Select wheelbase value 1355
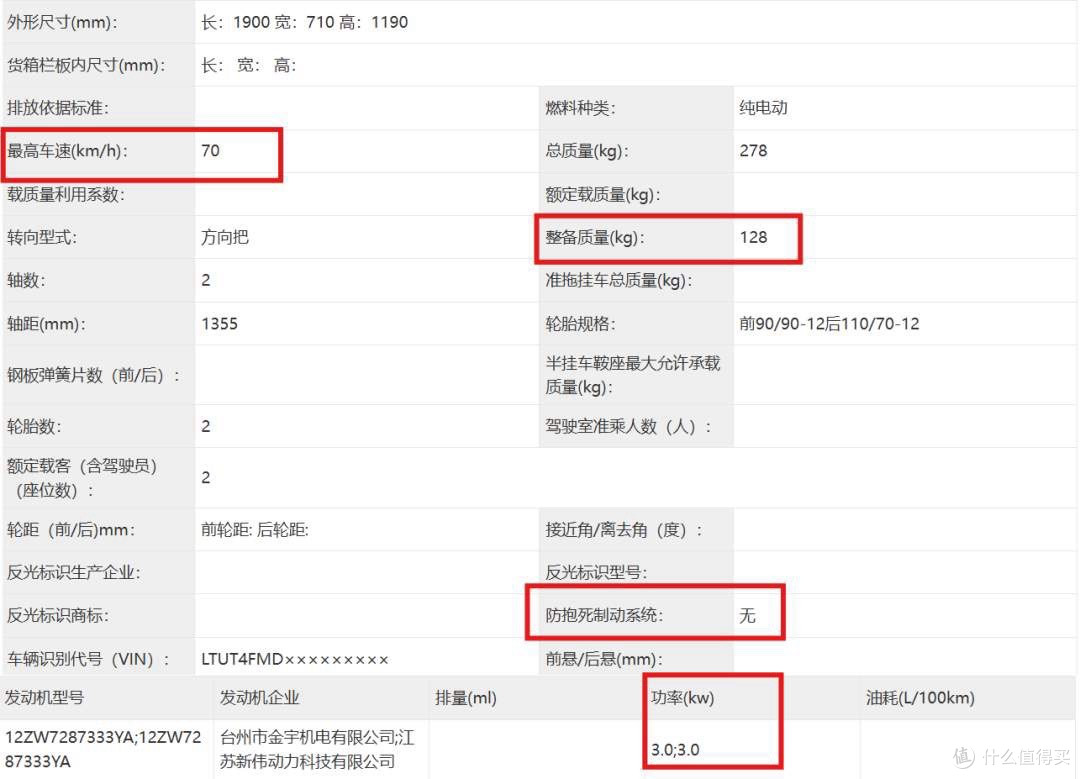Image resolution: width=1080 pixels, height=779 pixels. point(219,324)
